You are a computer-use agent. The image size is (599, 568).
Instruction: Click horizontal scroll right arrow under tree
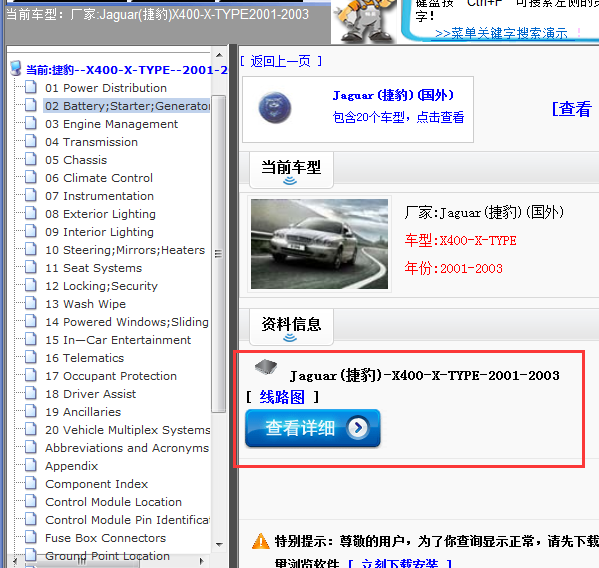point(202,561)
